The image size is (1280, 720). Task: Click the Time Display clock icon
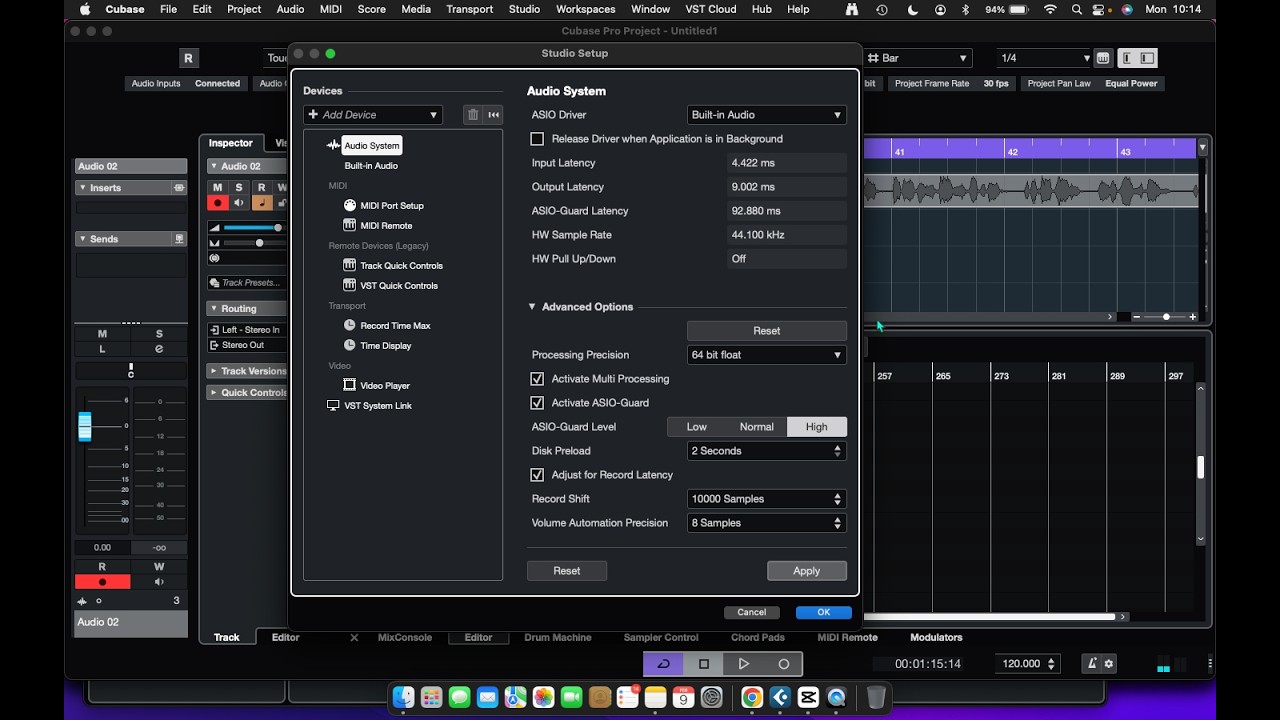[x=350, y=345]
